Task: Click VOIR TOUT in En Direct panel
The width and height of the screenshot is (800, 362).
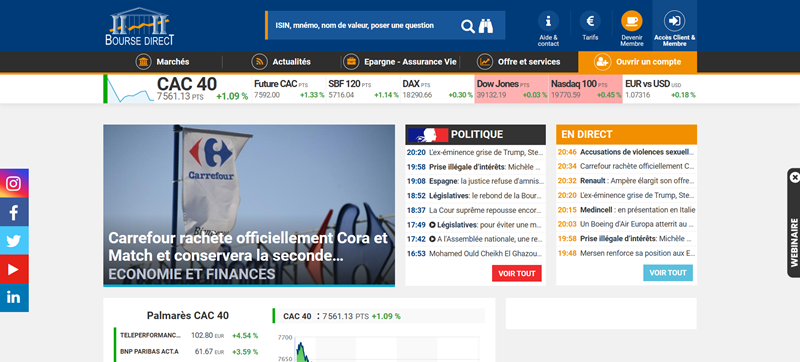Action: point(668,273)
